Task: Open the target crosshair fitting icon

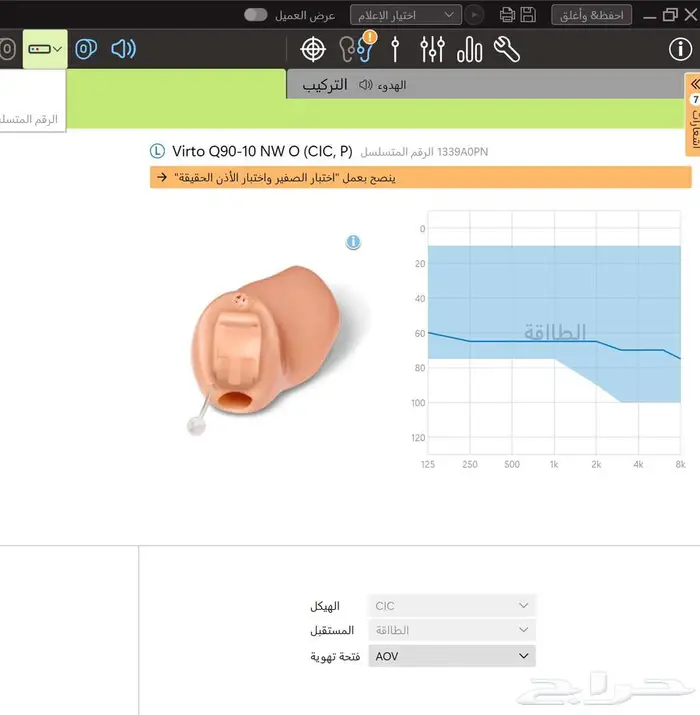Action: pos(313,49)
